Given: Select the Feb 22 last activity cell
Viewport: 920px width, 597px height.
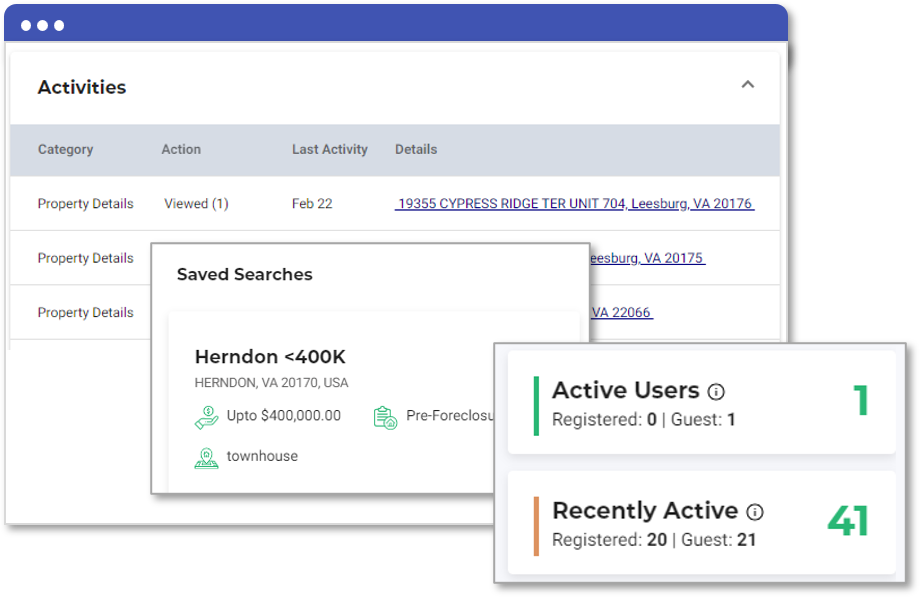Looking at the screenshot, I should point(312,204).
